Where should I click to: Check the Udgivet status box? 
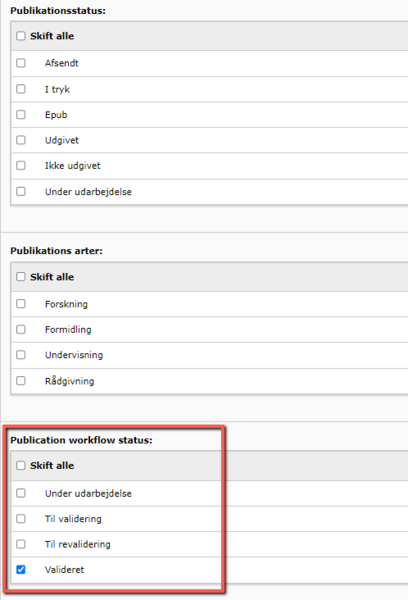coord(21,140)
